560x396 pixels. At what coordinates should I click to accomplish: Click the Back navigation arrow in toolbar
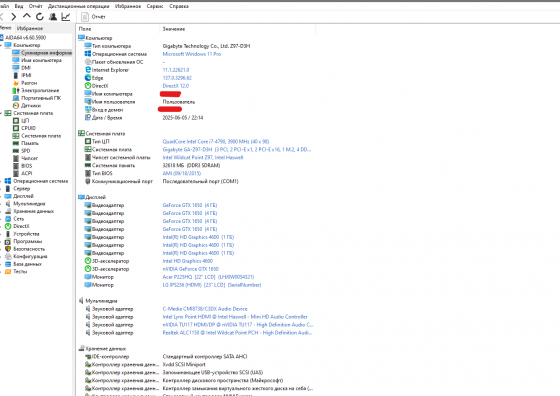[2, 16]
